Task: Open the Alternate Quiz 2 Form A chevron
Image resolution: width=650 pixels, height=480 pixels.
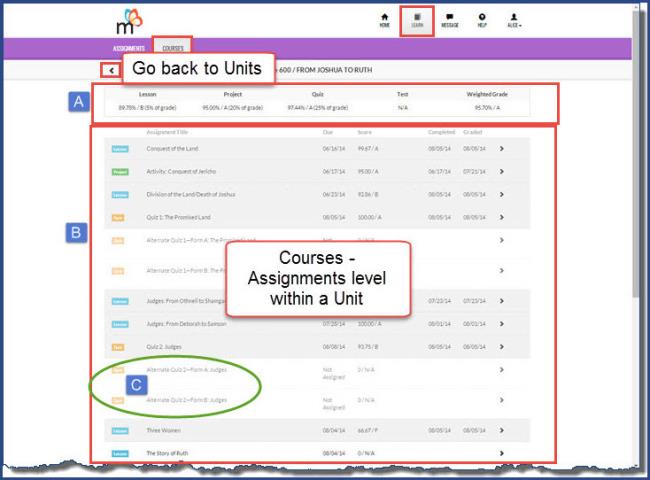Action: tap(502, 370)
